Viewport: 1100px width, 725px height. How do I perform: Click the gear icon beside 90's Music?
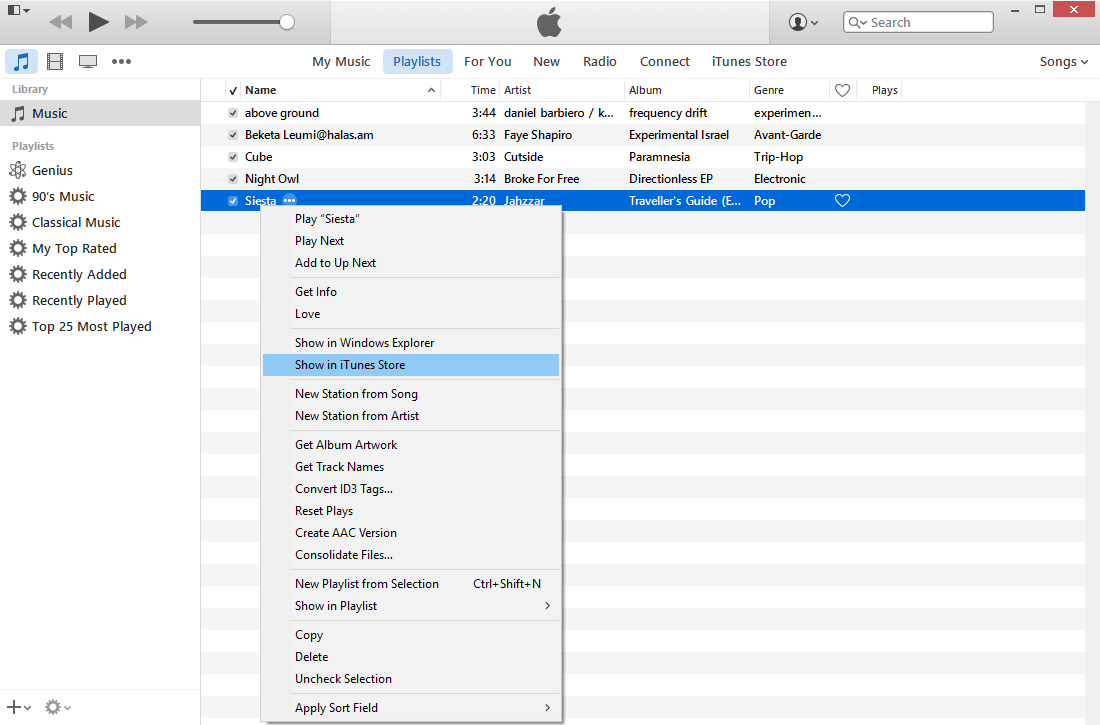pyautogui.click(x=18, y=196)
